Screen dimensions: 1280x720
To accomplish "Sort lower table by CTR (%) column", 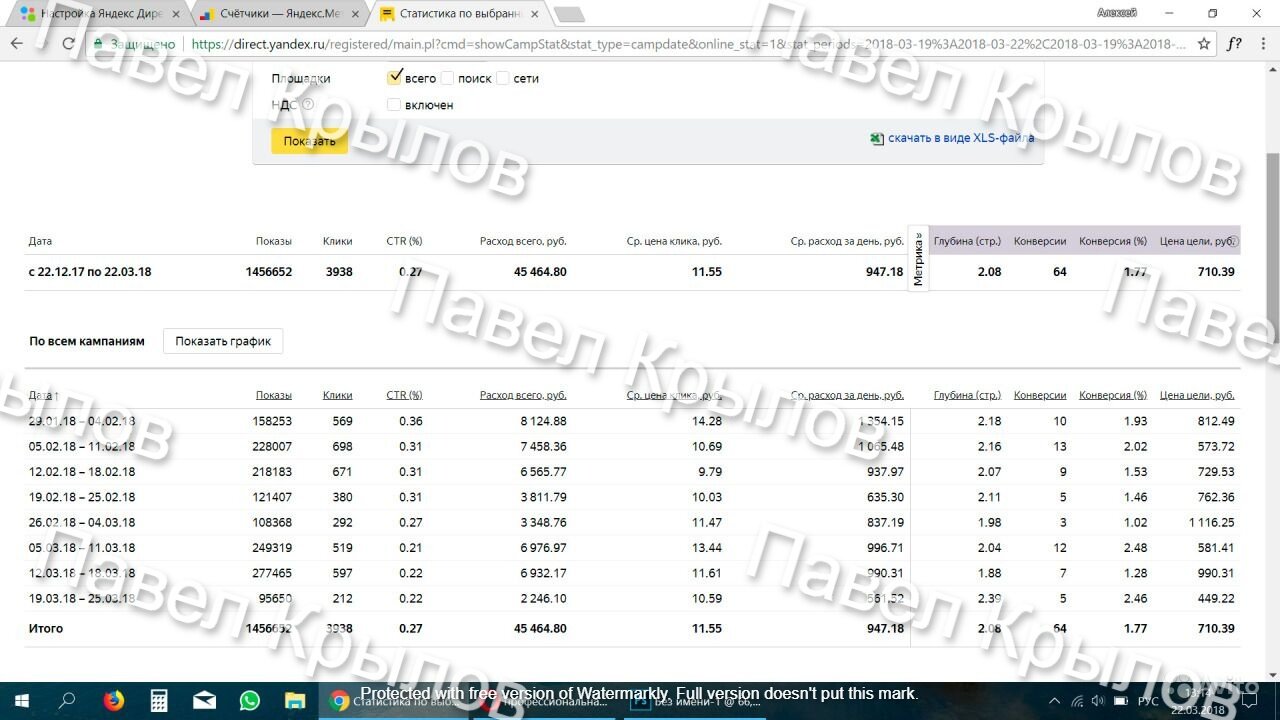I will 404,395.
